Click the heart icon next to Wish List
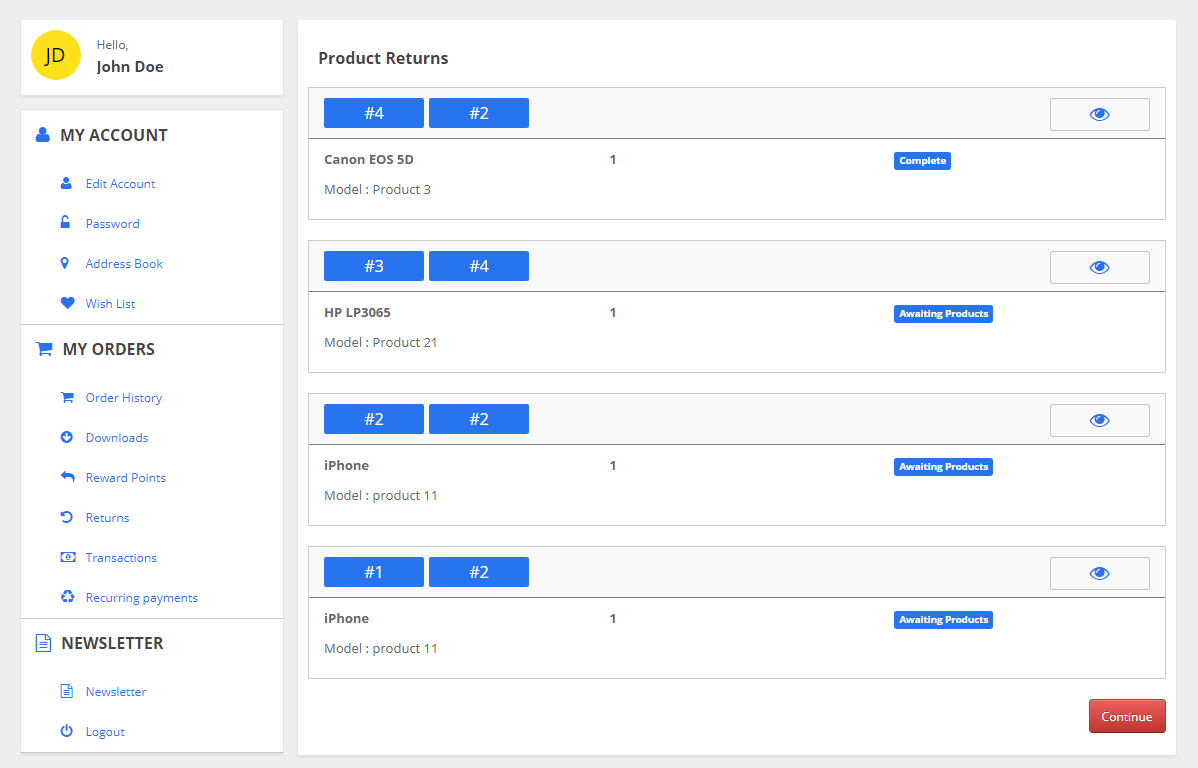The width and height of the screenshot is (1198, 768). [67, 303]
